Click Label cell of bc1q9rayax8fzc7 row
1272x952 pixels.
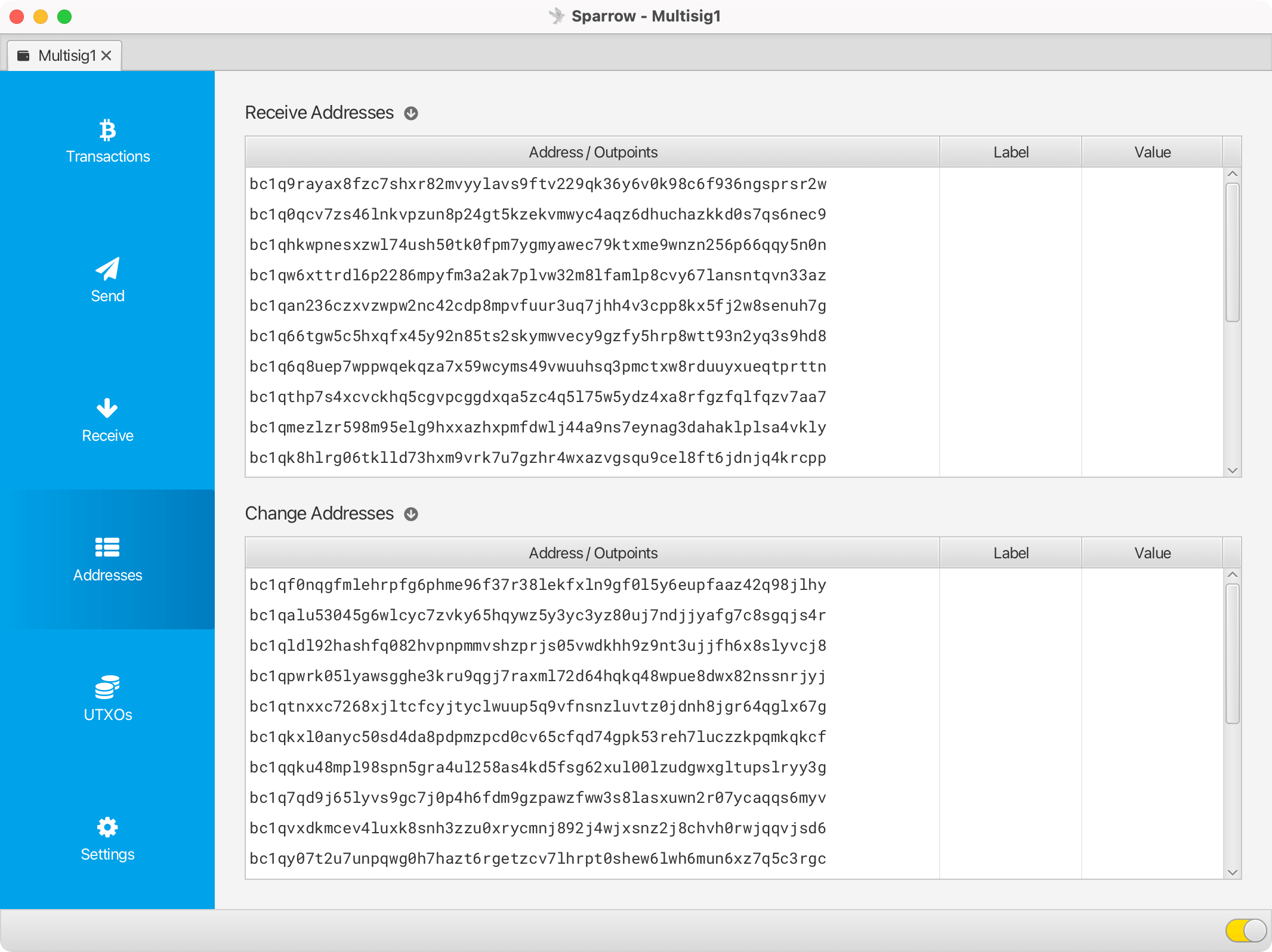click(x=1011, y=184)
